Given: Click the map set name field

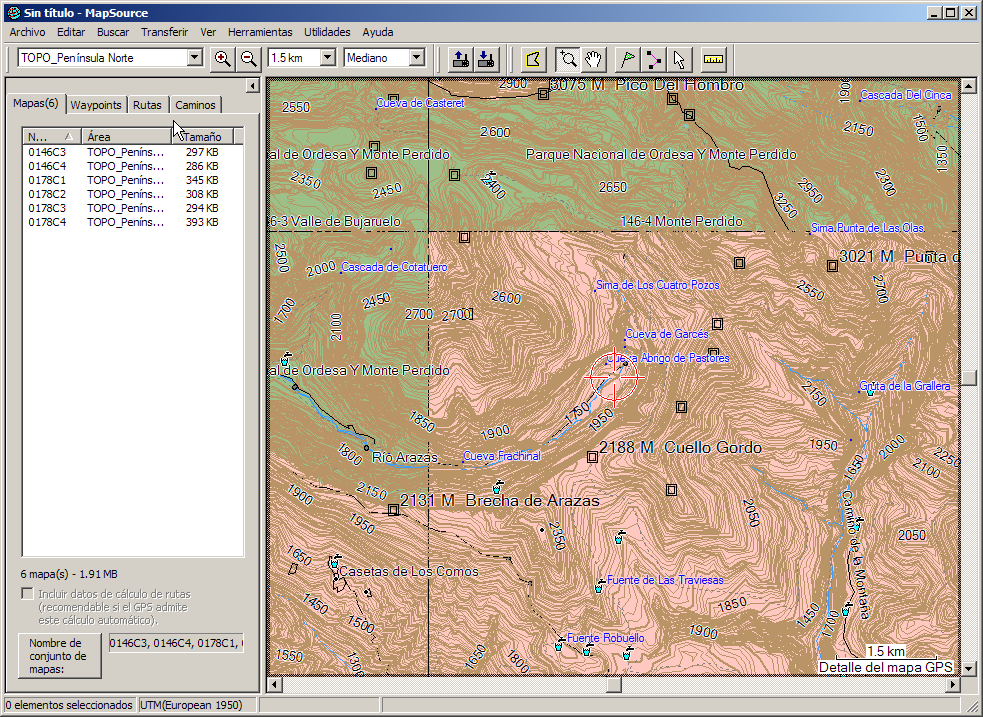Looking at the screenshot, I should click(177, 643).
